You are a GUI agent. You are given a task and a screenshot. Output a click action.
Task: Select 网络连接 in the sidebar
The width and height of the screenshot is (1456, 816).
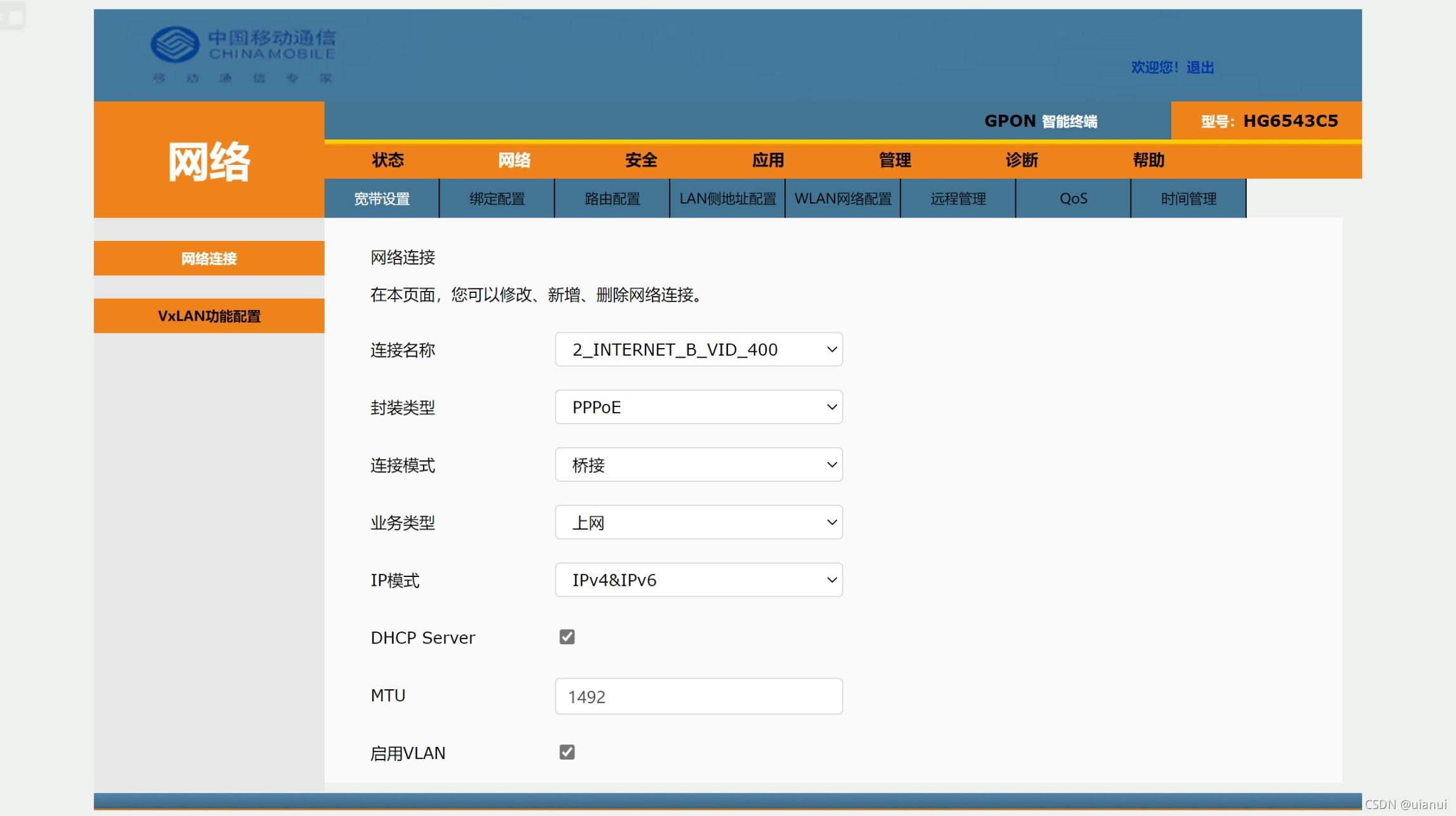coord(209,258)
